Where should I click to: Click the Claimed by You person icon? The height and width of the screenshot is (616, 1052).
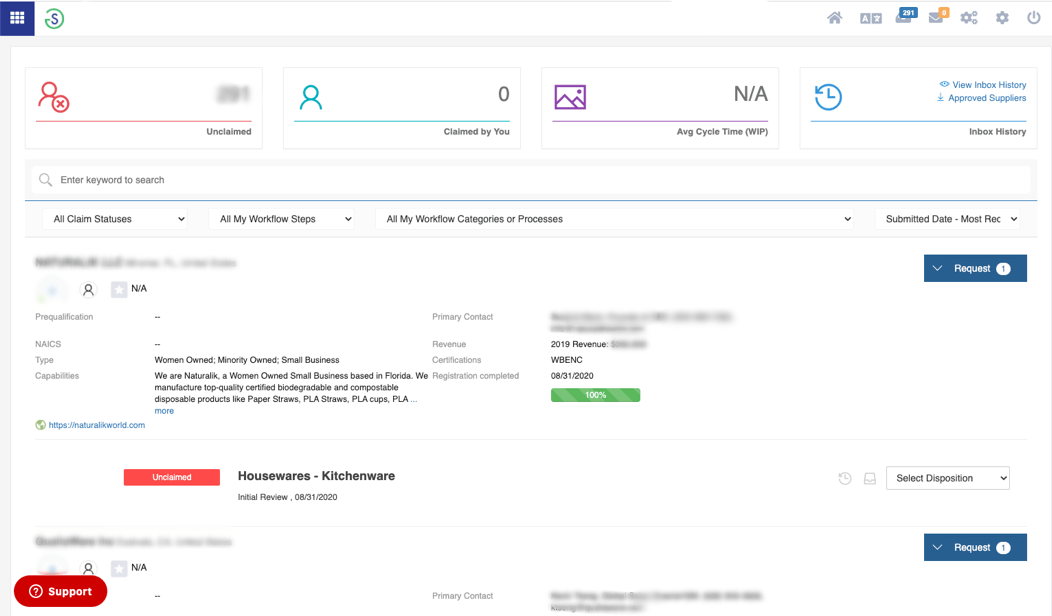[x=311, y=97]
